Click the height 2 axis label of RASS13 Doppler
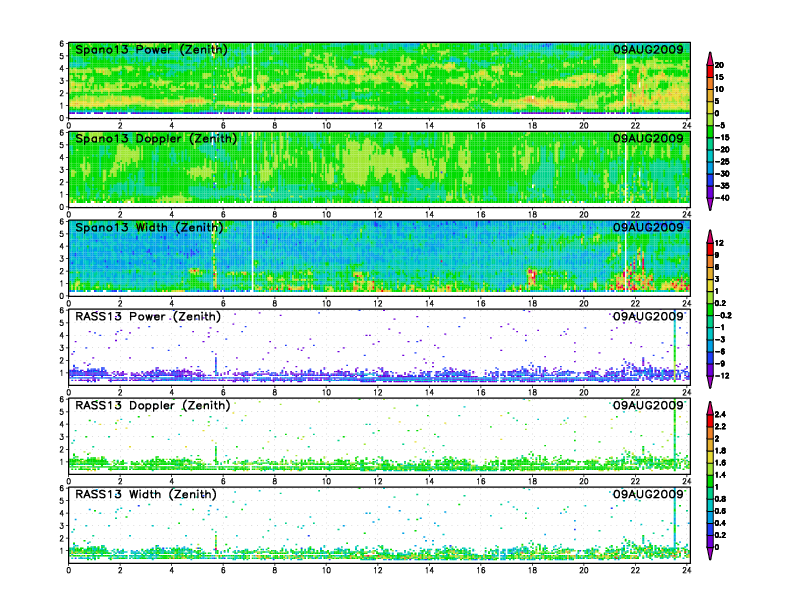792x612 pixels. click(x=62, y=449)
